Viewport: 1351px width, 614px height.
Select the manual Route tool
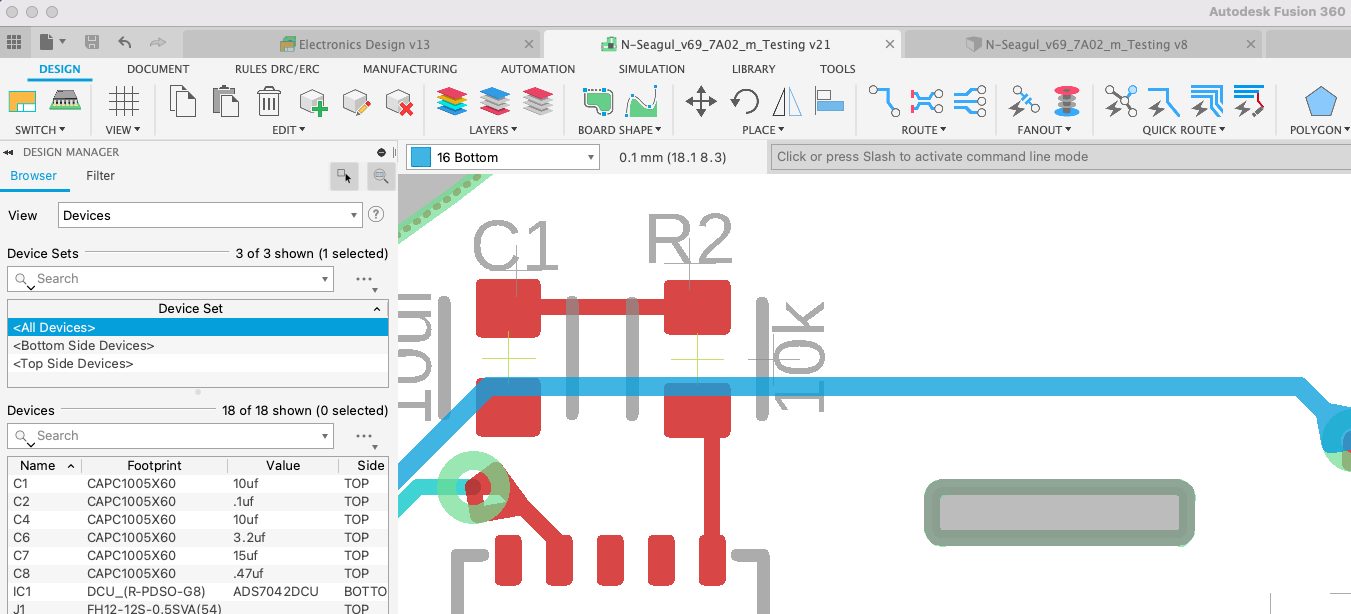pyautogui.click(x=884, y=101)
